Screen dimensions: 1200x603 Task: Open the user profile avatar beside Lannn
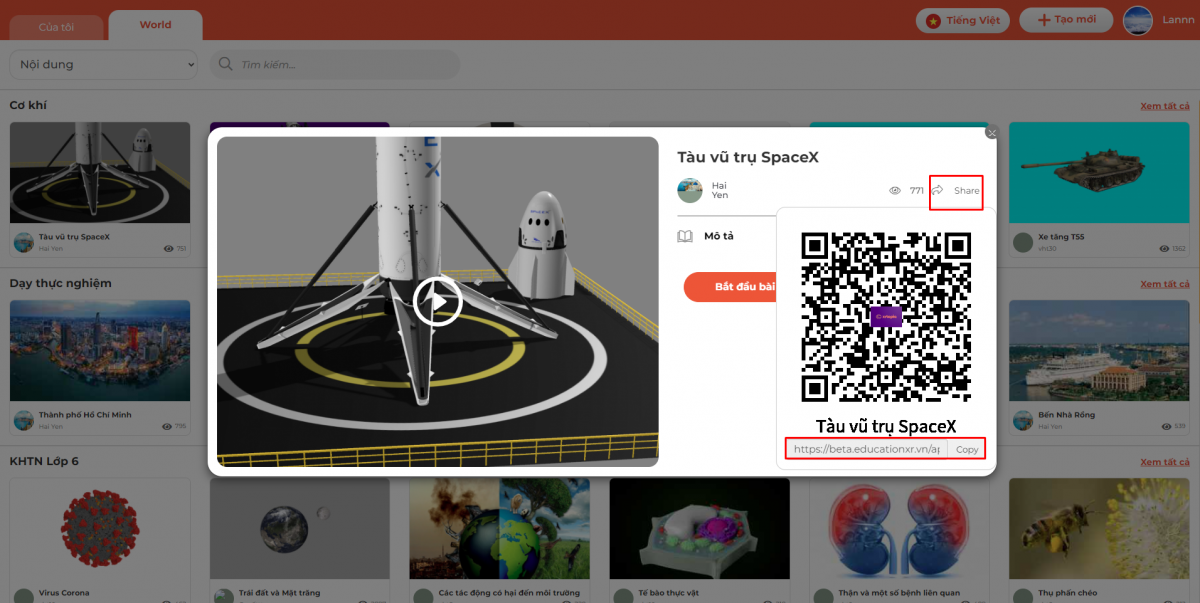(1138, 20)
